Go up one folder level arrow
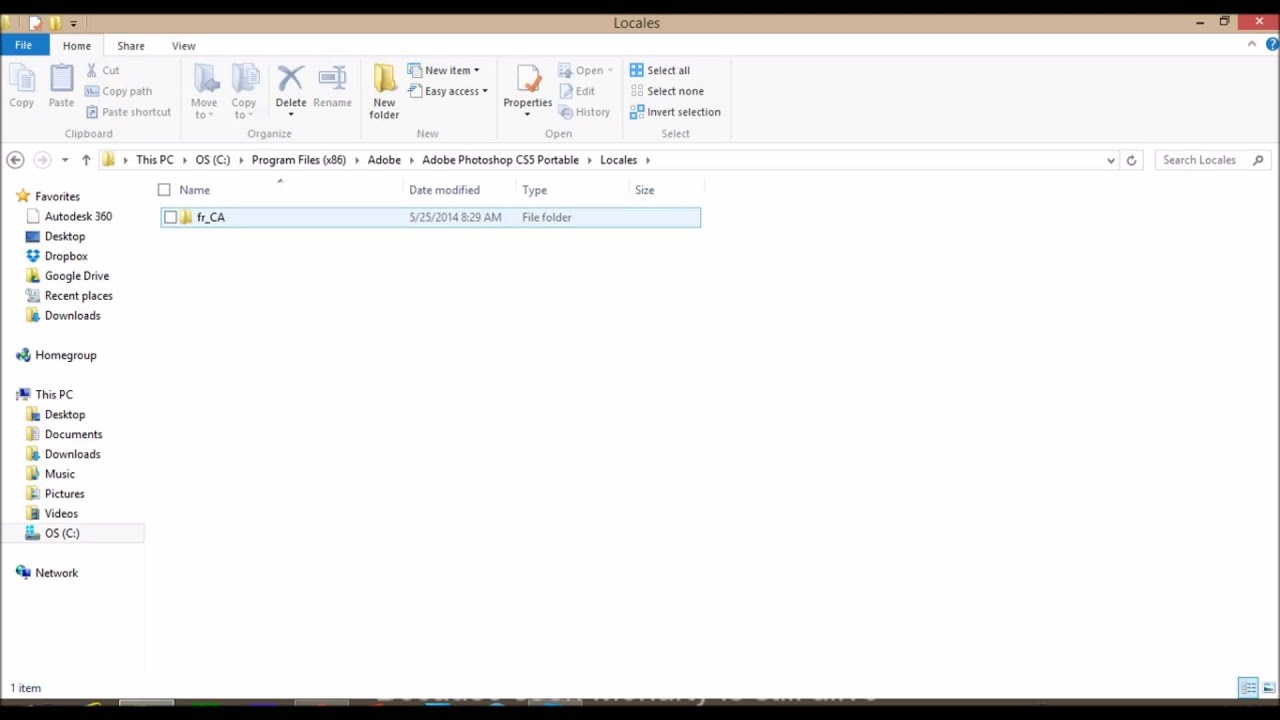This screenshot has height=720, width=1280. coord(86,160)
